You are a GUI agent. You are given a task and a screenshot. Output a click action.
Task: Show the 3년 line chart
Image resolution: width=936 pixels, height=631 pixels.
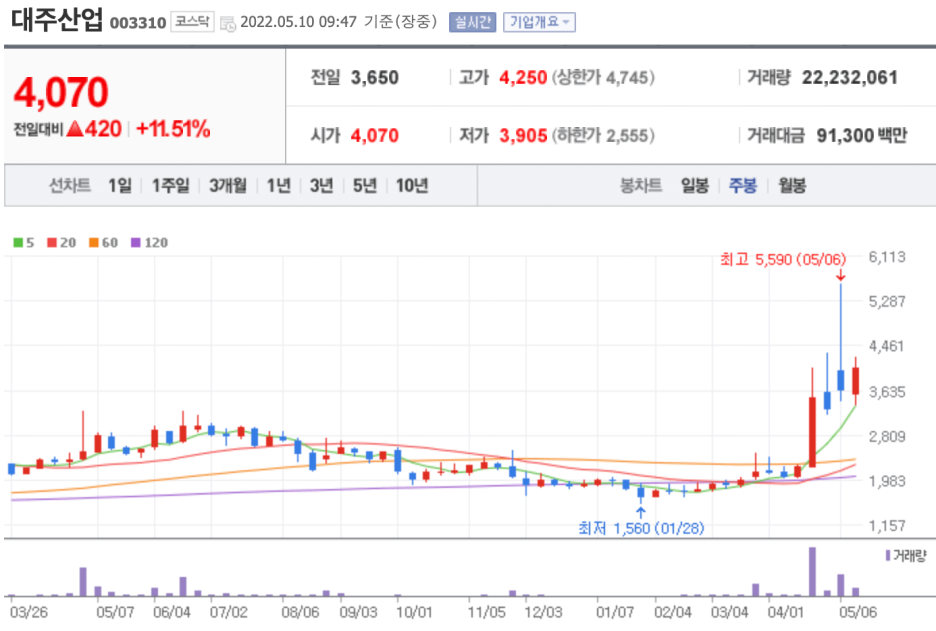point(321,186)
